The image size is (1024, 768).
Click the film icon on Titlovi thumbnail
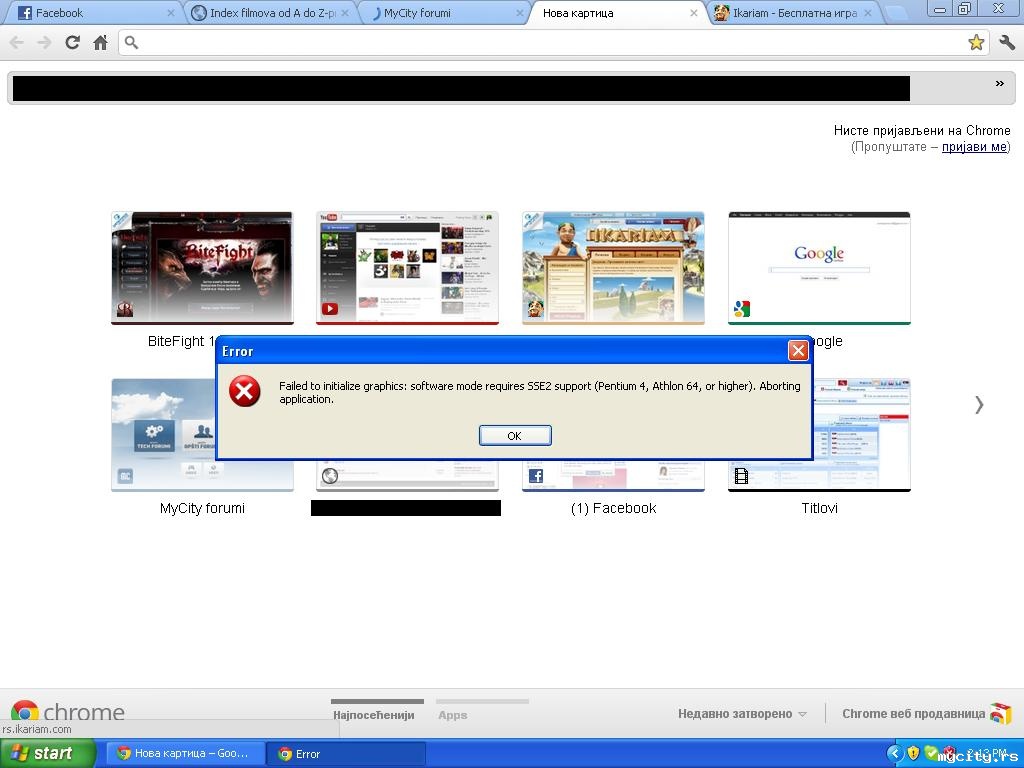pos(741,476)
